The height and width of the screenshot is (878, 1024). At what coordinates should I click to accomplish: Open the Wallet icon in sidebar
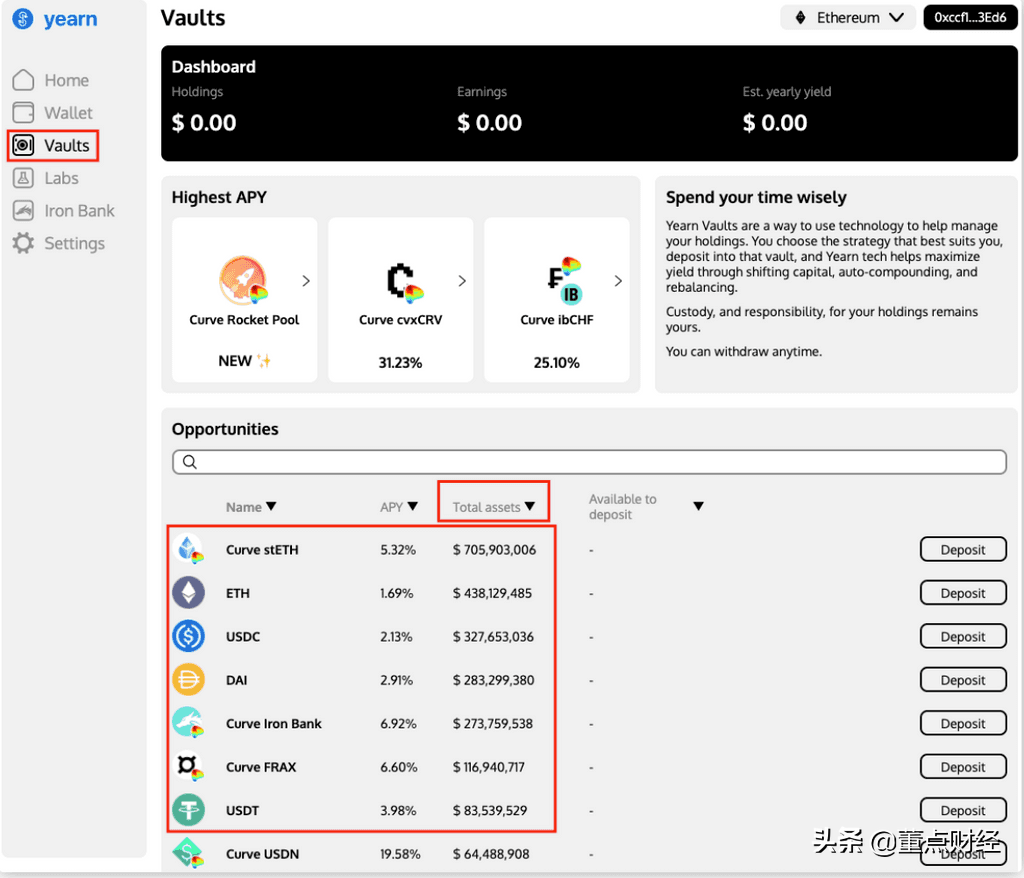coord(24,112)
